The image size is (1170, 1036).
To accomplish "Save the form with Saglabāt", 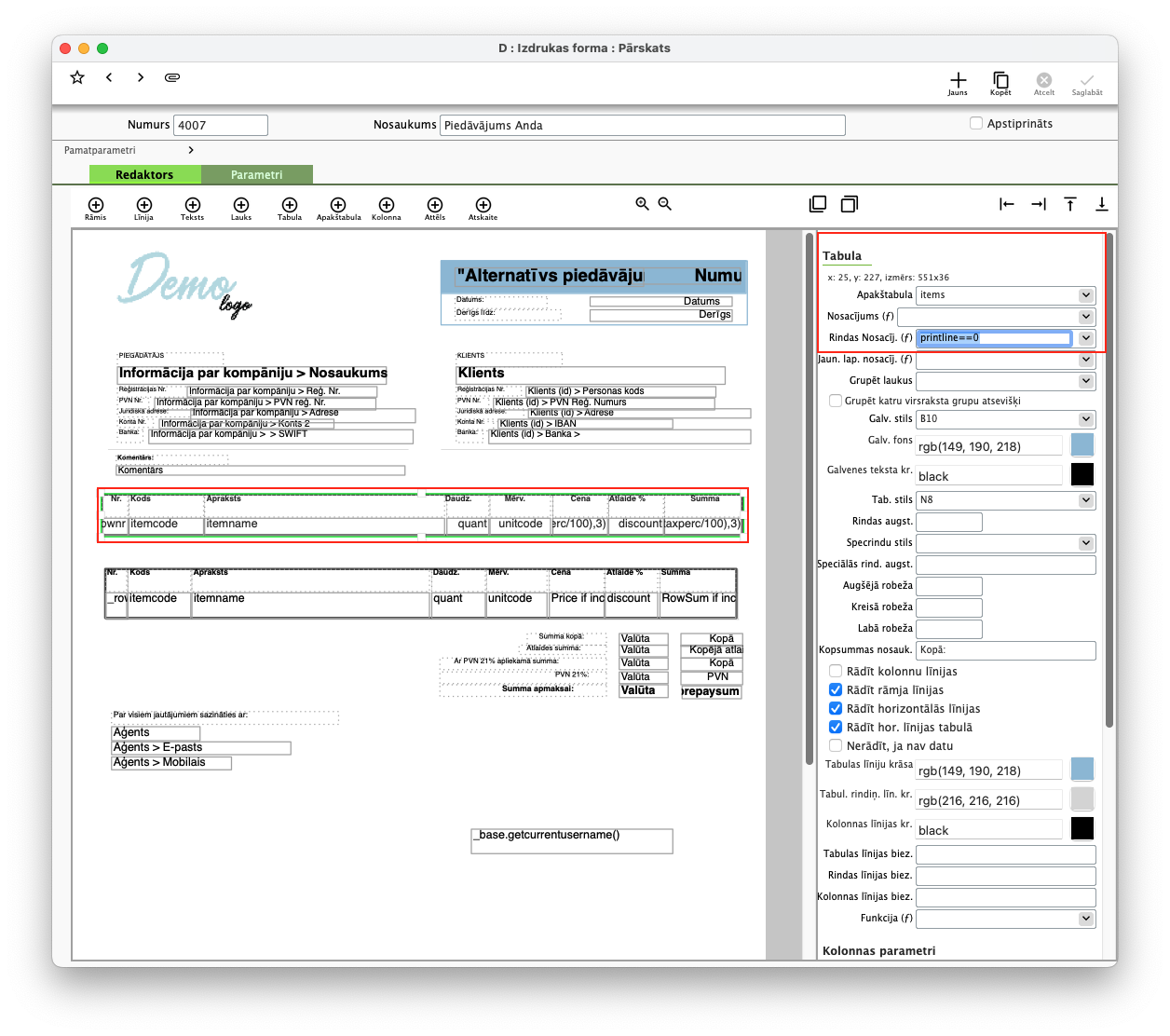I will (1087, 84).
